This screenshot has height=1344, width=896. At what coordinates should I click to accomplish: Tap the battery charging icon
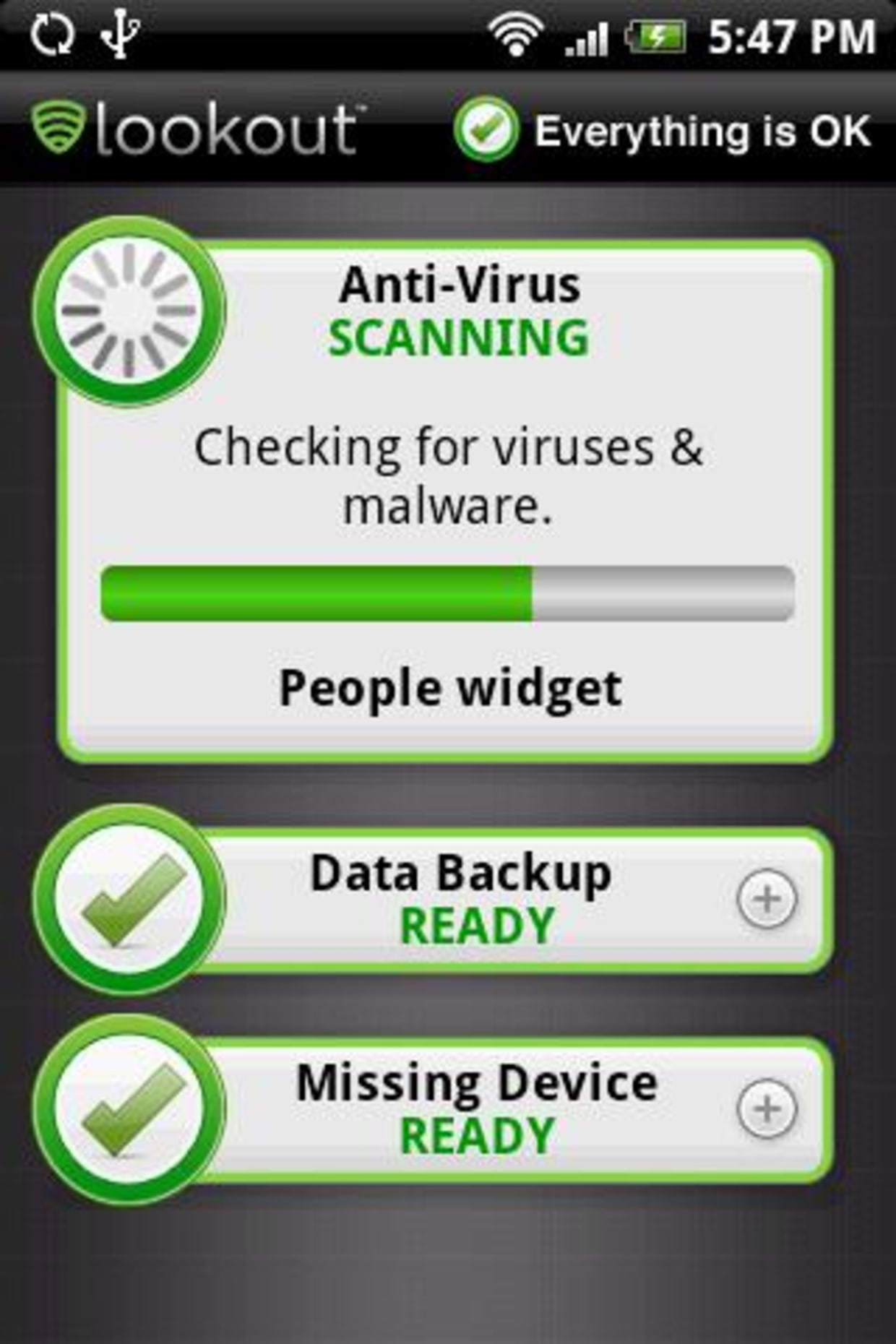tap(656, 37)
